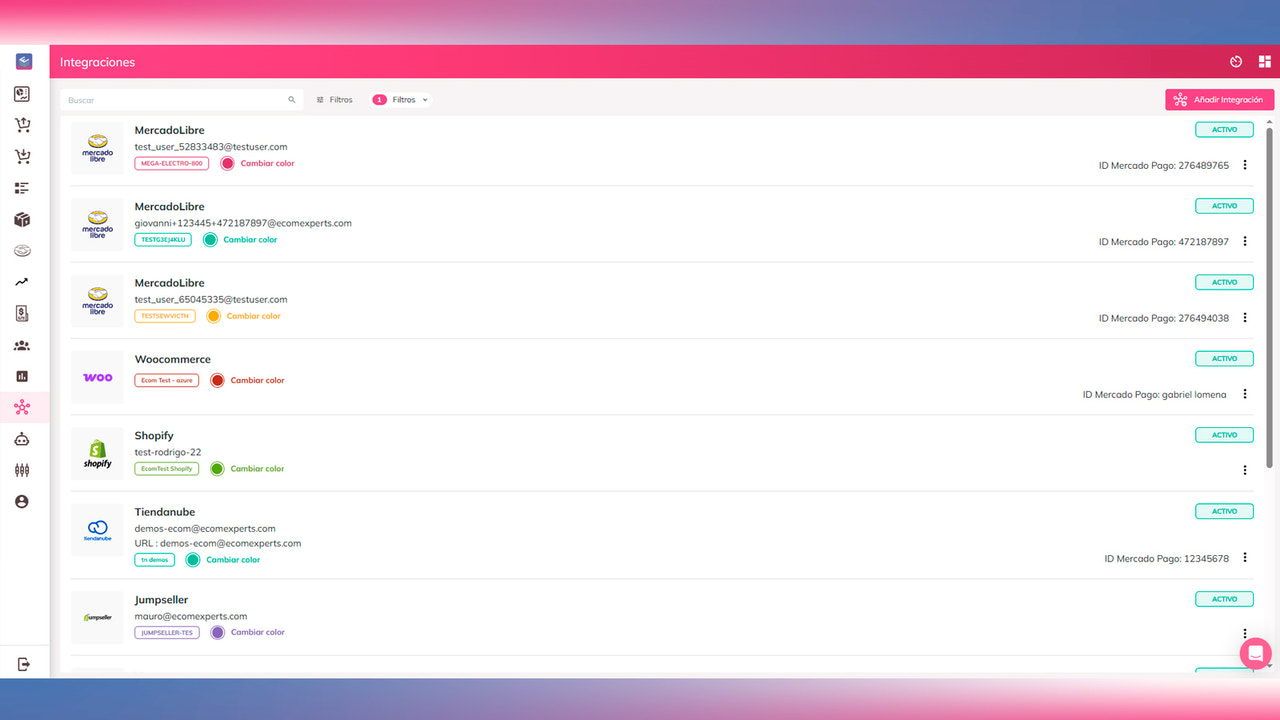Open options menu for ID 276489765 row
The width and height of the screenshot is (1280, 720).
(x=1245, y=165)
